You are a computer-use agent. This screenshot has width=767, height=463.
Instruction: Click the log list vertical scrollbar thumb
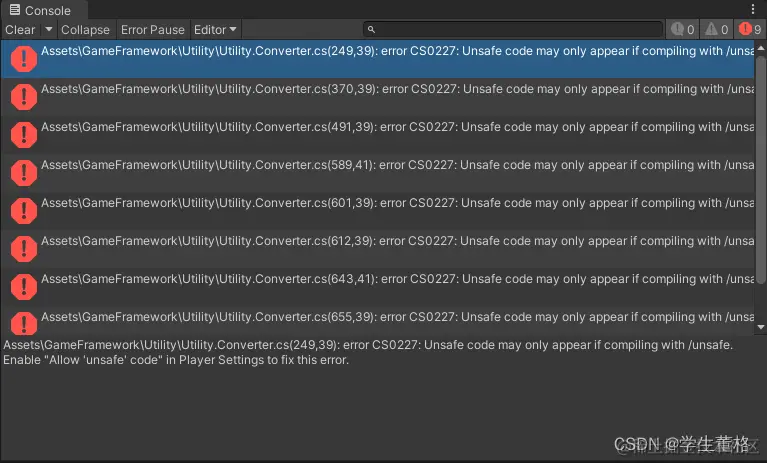761,169
